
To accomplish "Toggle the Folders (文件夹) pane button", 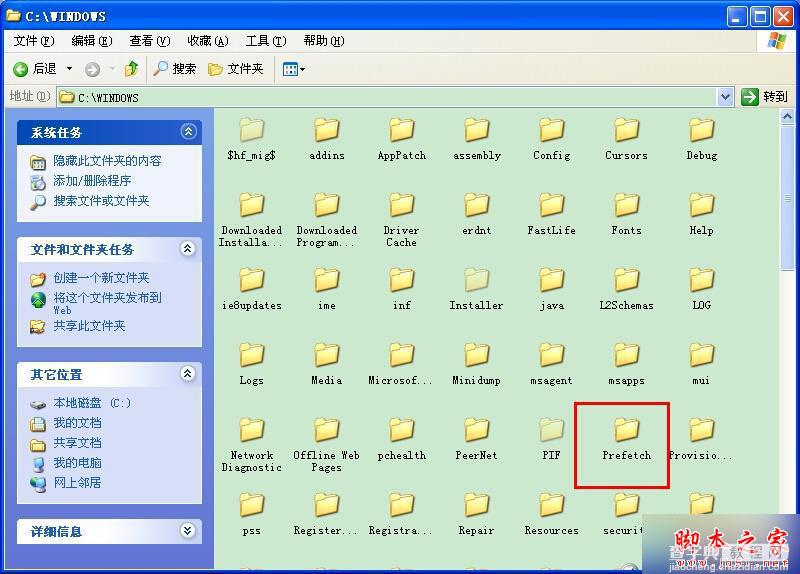I will (236, 68).
